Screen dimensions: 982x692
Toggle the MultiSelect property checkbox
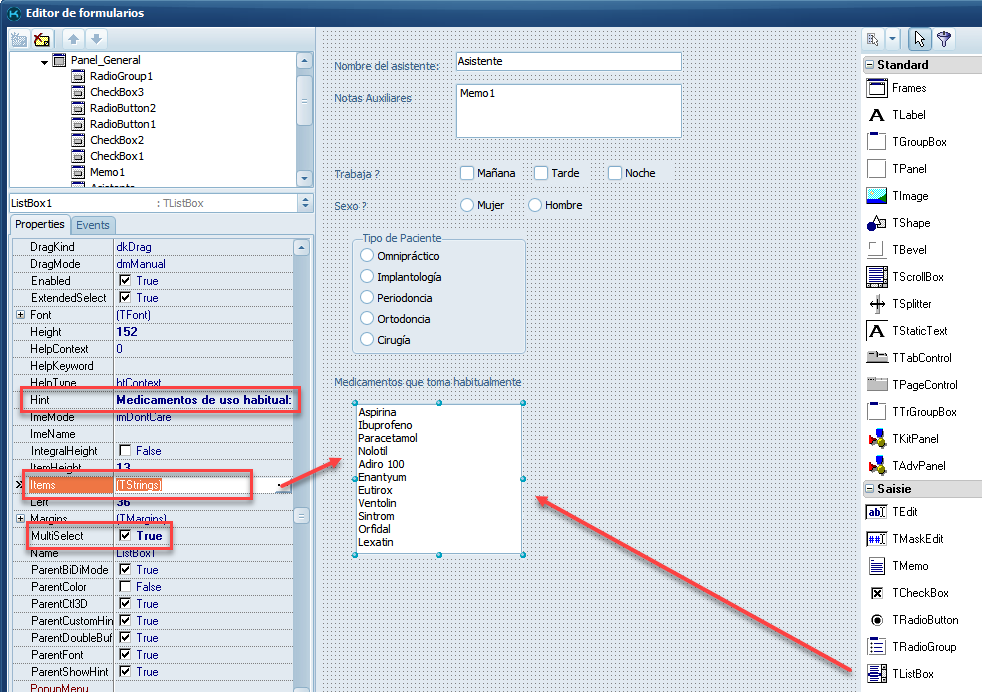(x=125, y=536)
